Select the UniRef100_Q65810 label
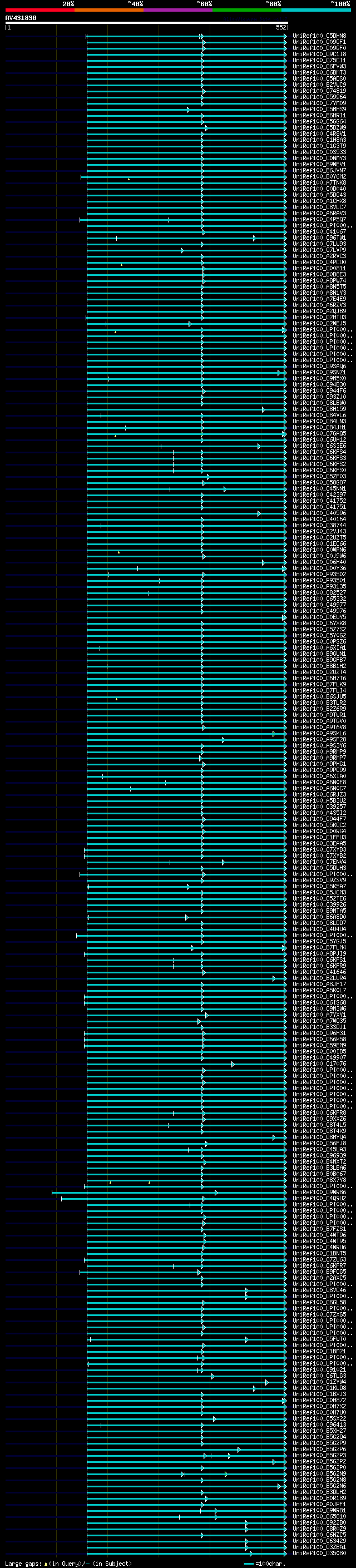Screen dimensions: 356x1568 click(319, 1516)
